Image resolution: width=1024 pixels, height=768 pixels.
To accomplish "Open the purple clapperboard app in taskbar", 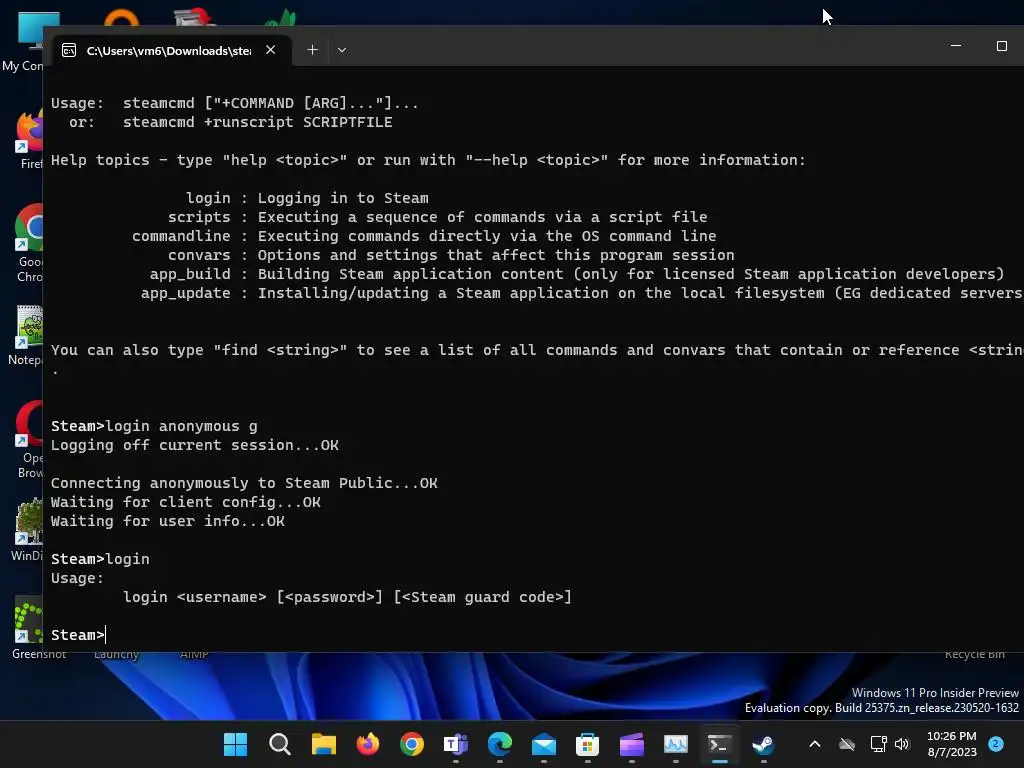I will (x=632, y=744).
